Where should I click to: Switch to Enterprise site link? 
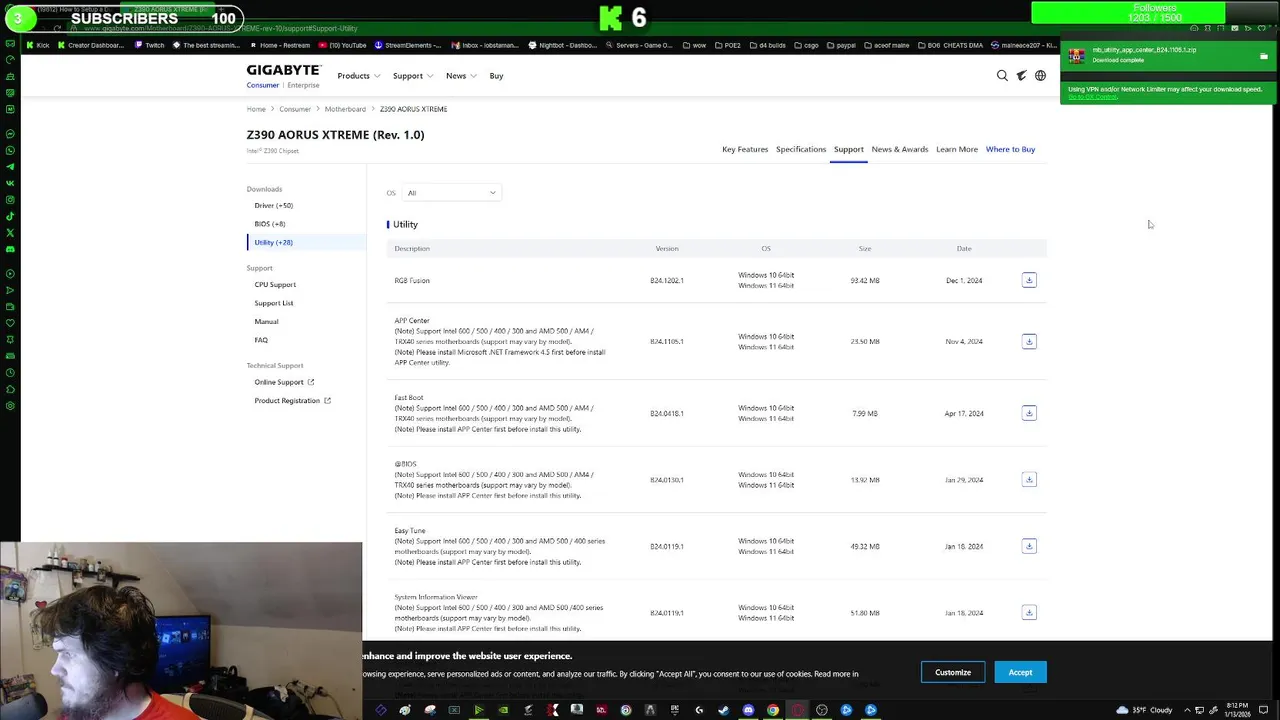(x=303, y=85)
